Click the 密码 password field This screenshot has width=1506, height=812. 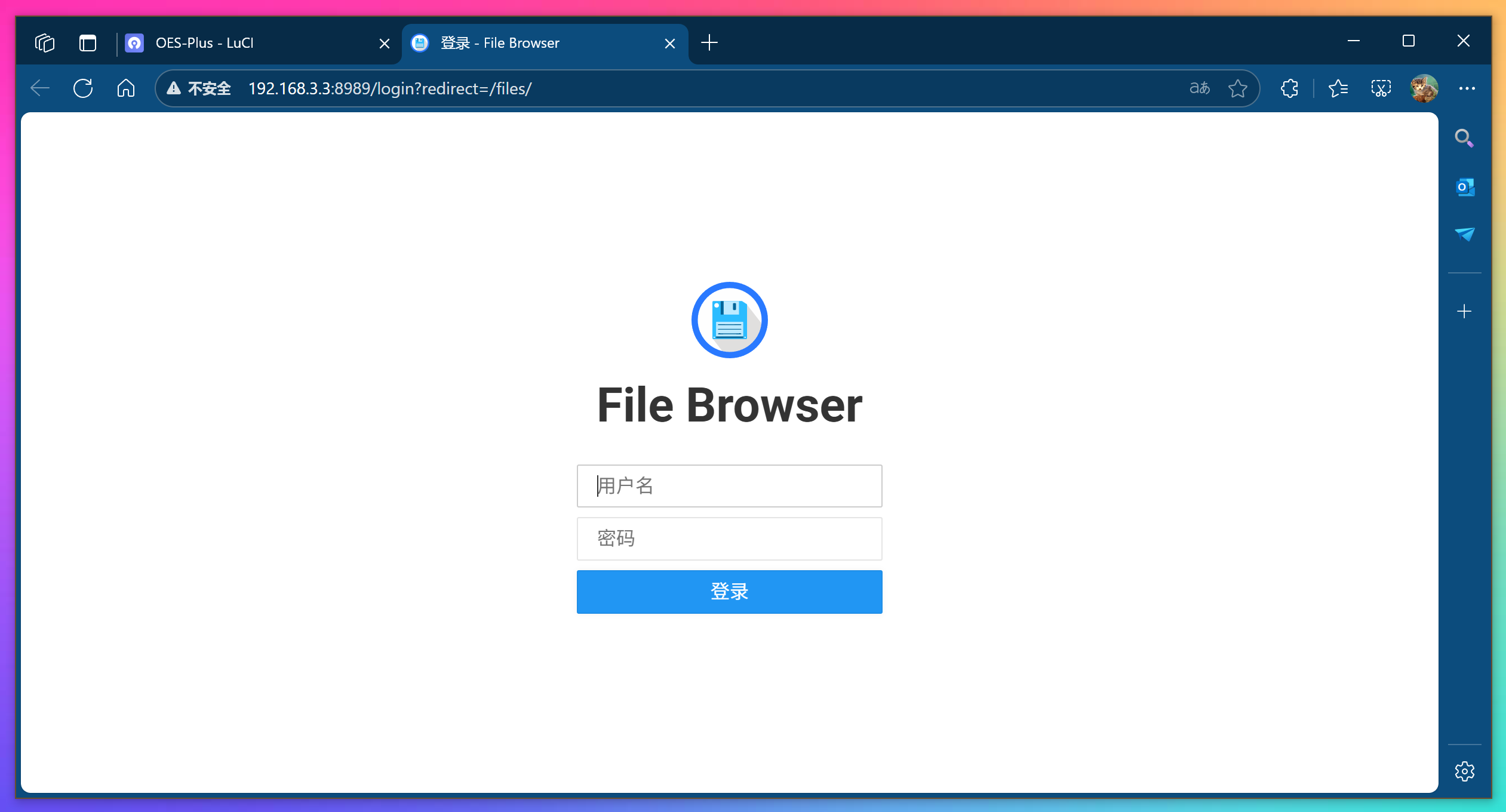coord(729,539)
